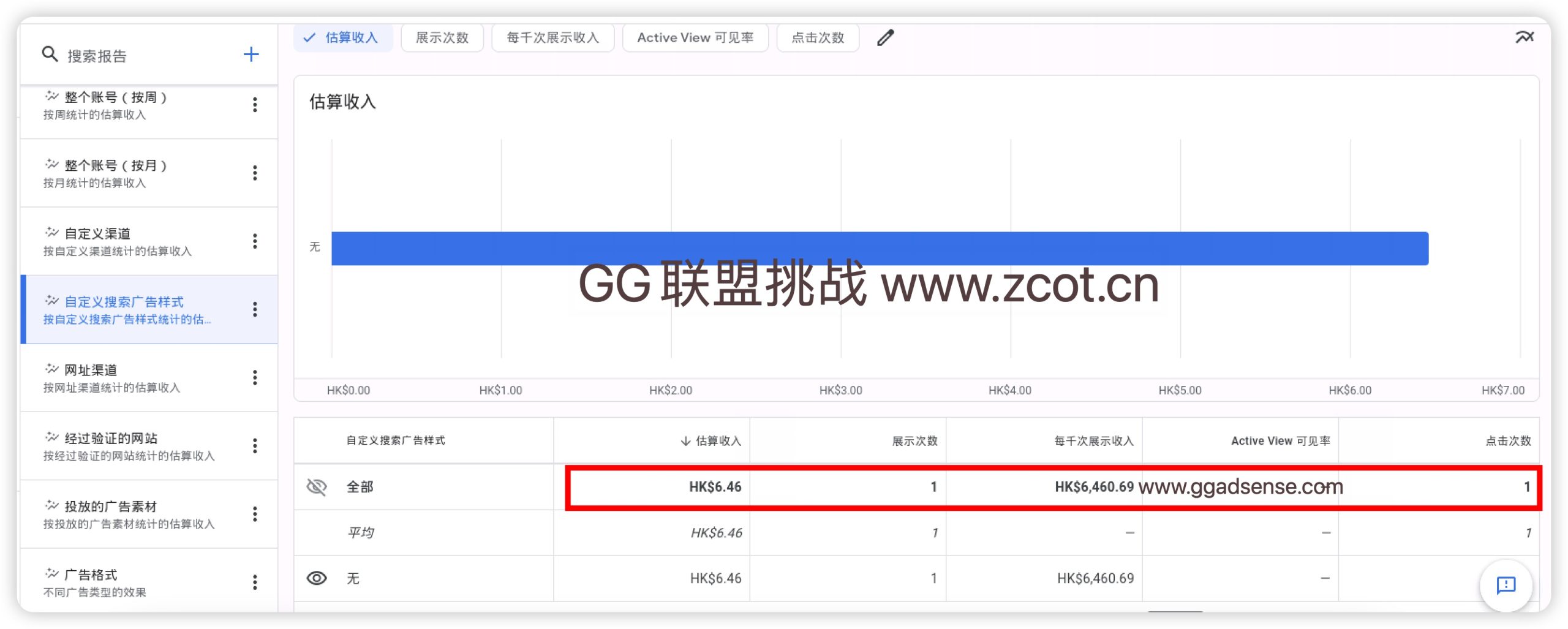This screenshot has width=1568, height=629.
Task: Add a new report with plus icon
Action: click(x=251, y=55)
